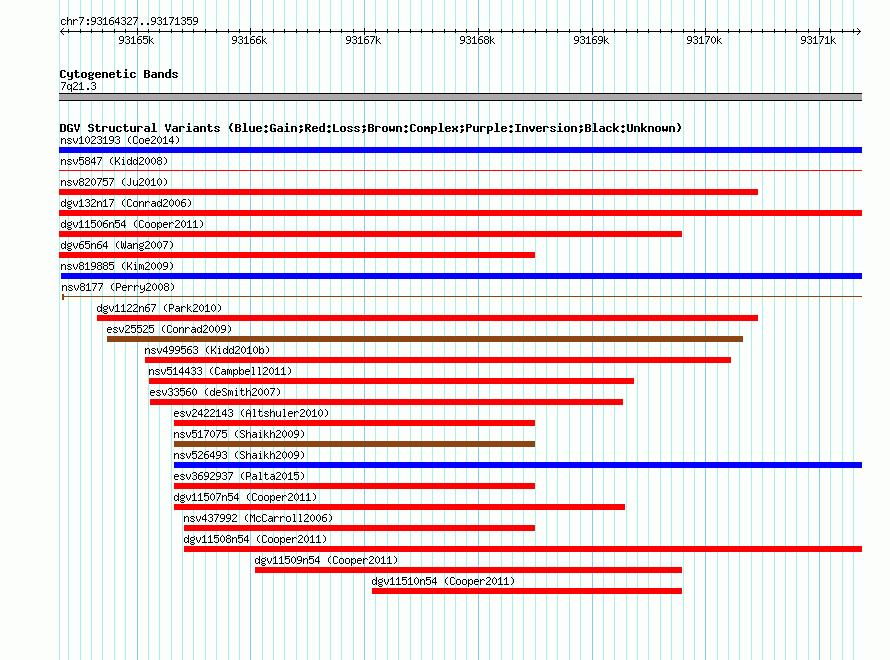Open the esv25525 (Conrad2009) label

(169, 329)
